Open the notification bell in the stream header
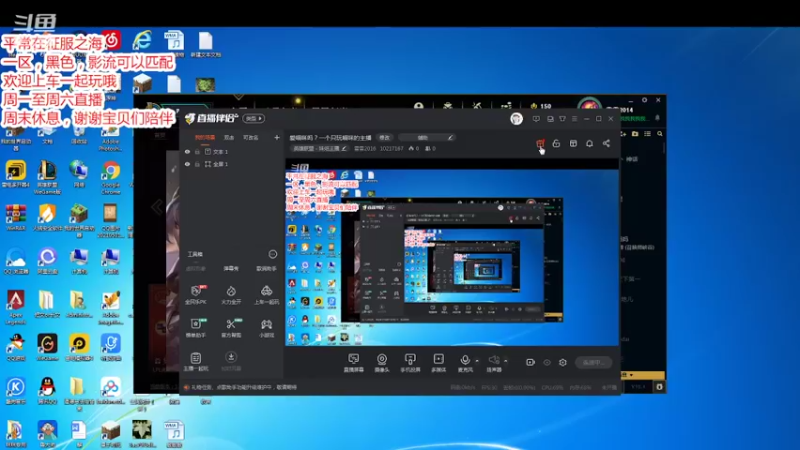Image resolution: width=800 pixels, height=450 pixels. coord(589,144)
